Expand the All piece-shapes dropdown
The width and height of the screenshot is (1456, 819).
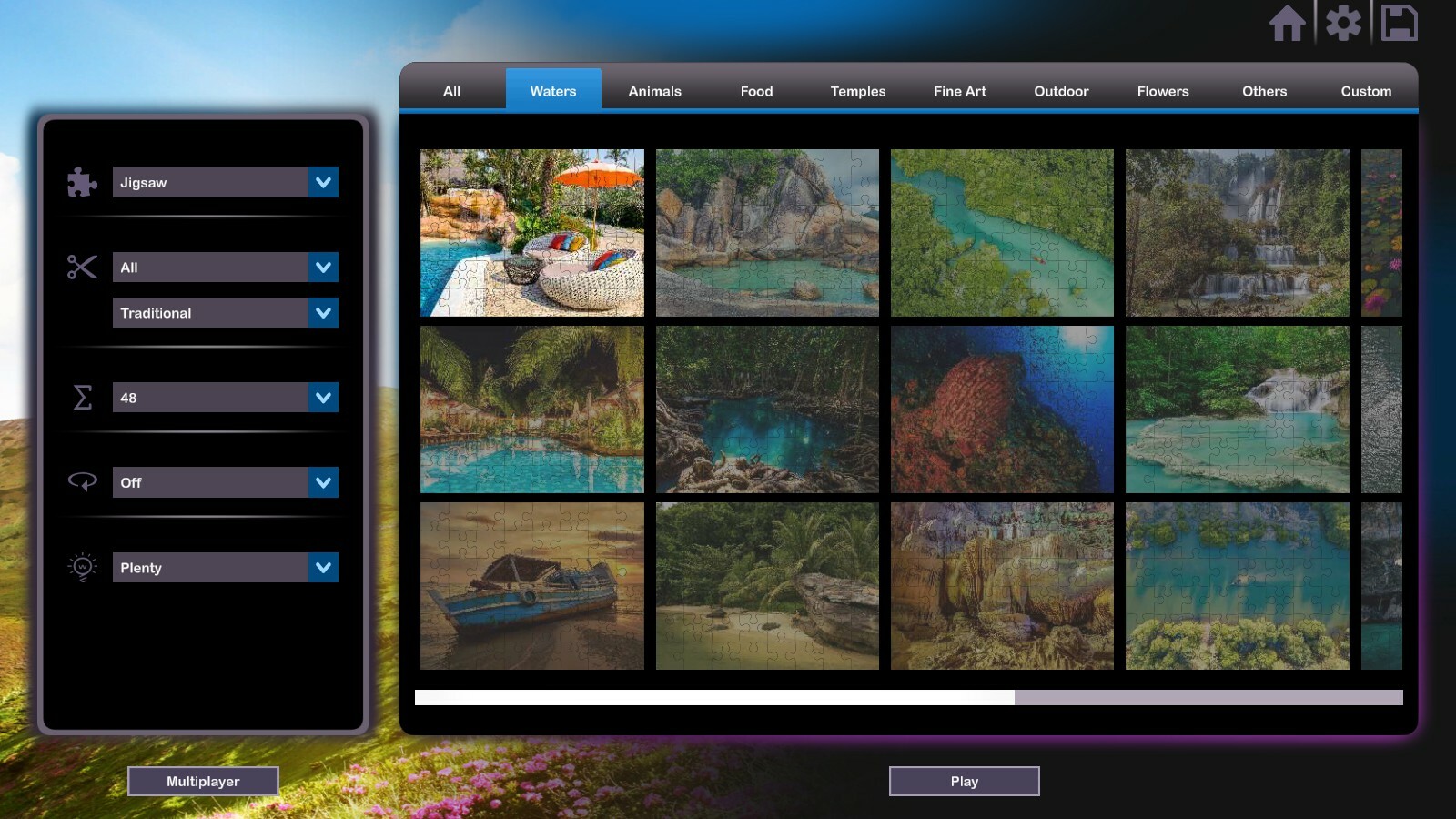coord(225,267)
